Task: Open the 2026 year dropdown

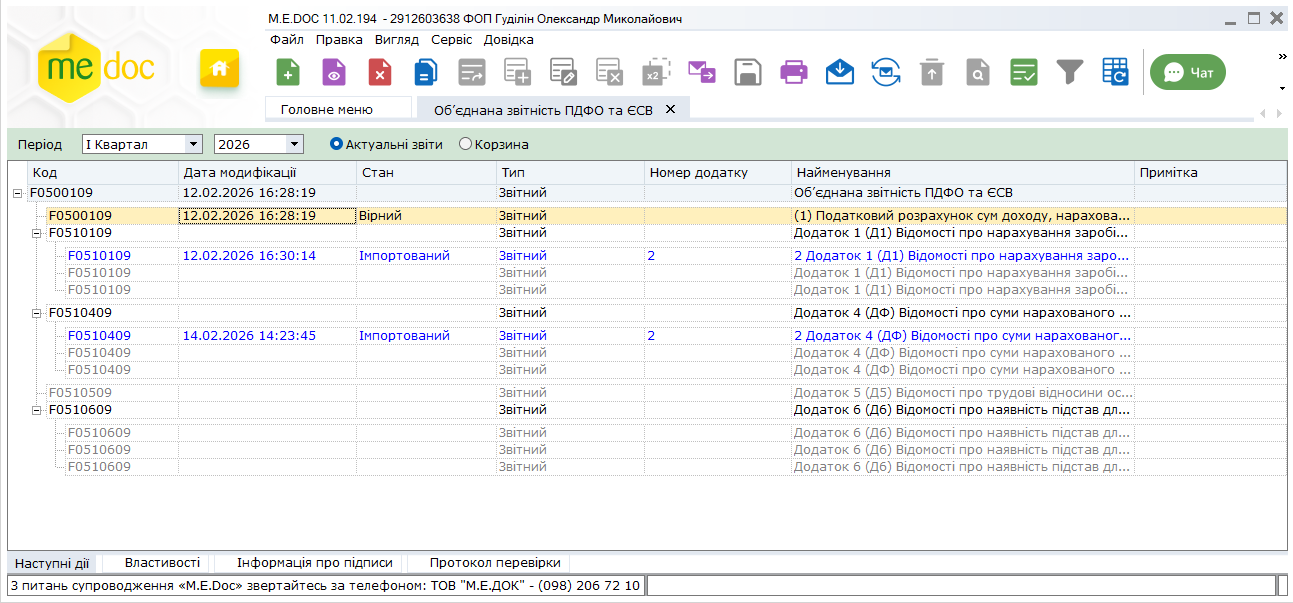Action: click(293, 144)
